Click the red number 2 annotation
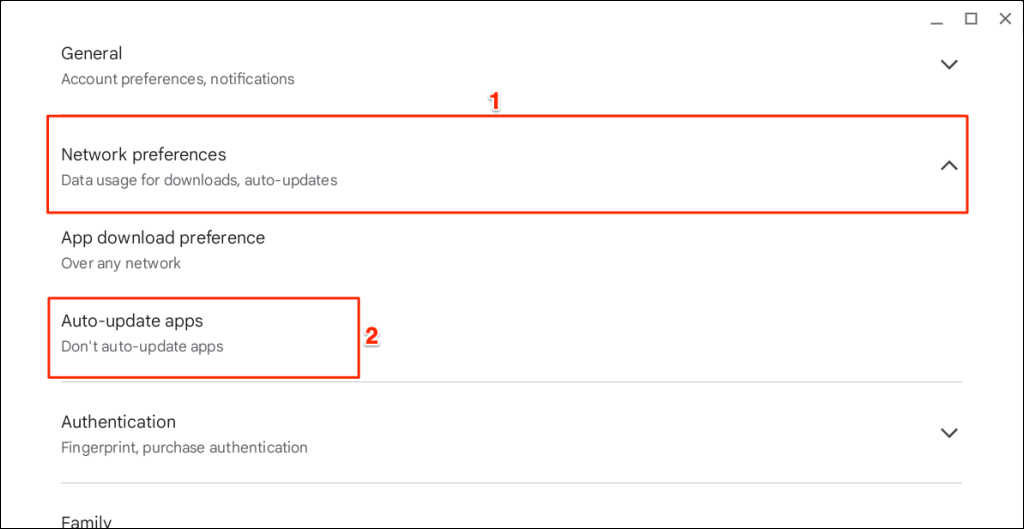The width and height of the screenshot is (1024, 529). 371,336
